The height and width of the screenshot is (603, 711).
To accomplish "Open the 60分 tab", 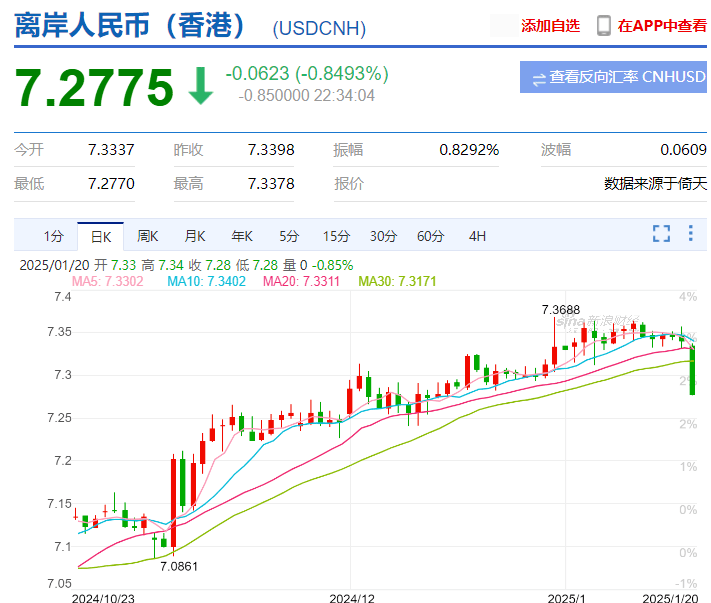I will click(x=430, y=236).
